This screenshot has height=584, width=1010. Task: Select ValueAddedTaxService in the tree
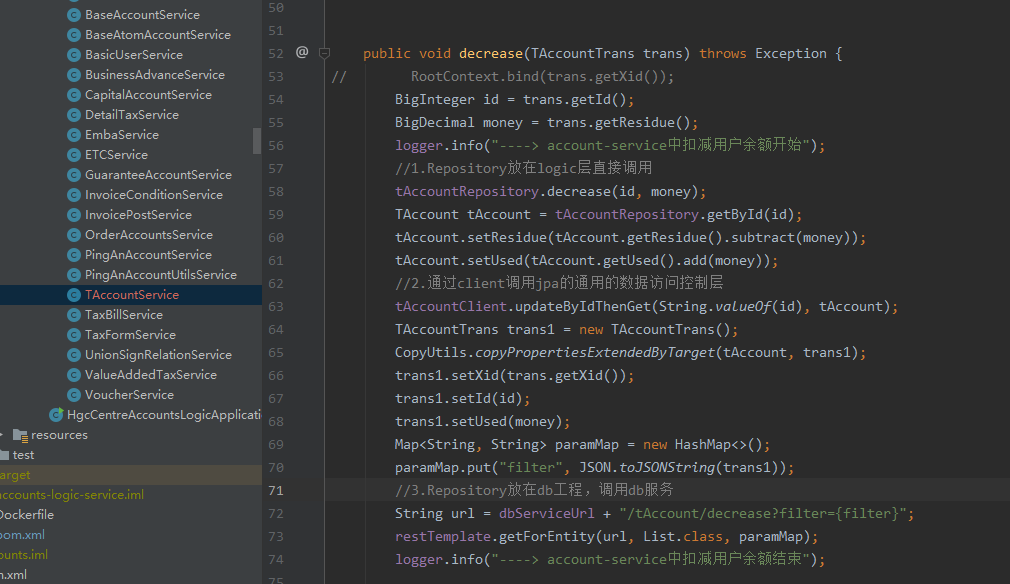point(151,374)
